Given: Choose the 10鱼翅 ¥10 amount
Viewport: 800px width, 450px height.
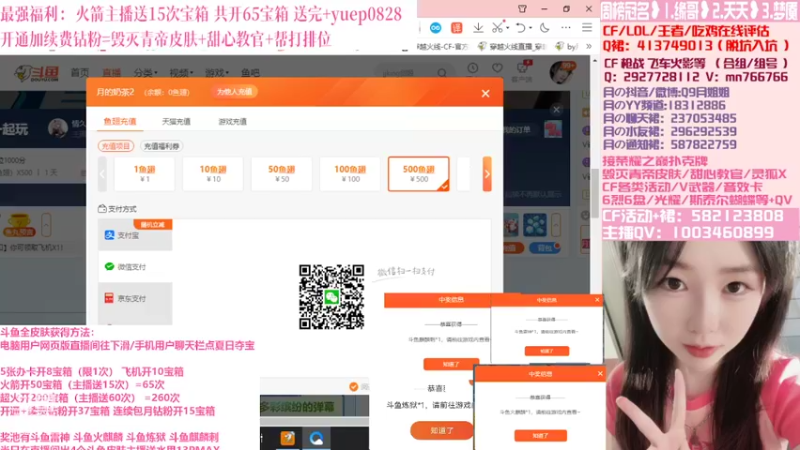Looking at the screenshot, I should [x=213, y=174].
